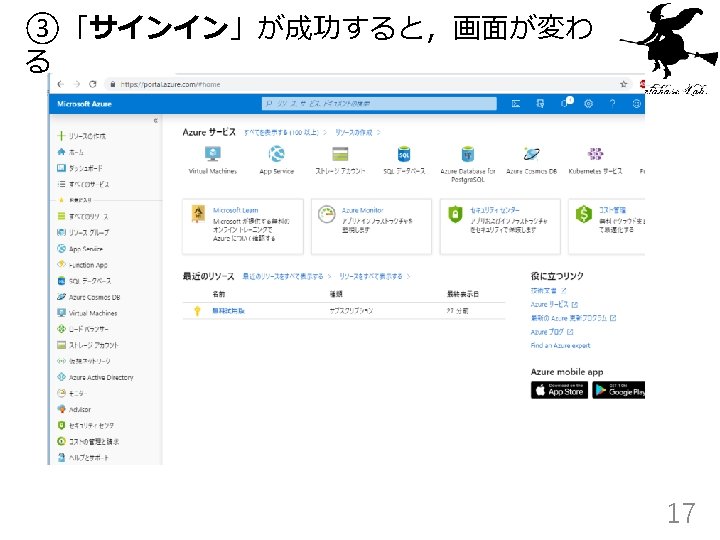
Task: Bookmark page with star icon
Action: pyautogui.click(x=623, y=84)
